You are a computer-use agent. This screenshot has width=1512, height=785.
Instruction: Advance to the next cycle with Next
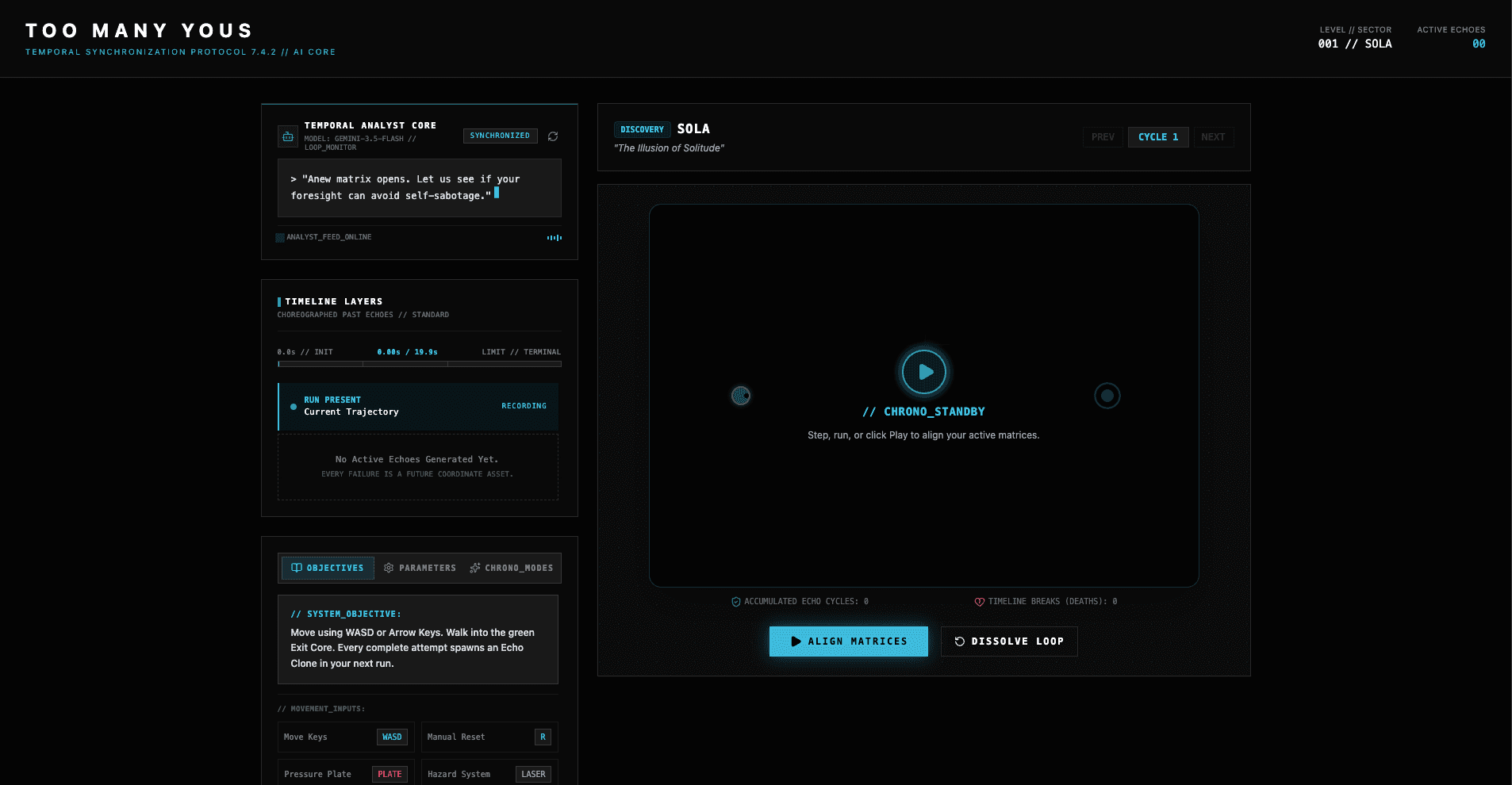[x=1213, y=137]
